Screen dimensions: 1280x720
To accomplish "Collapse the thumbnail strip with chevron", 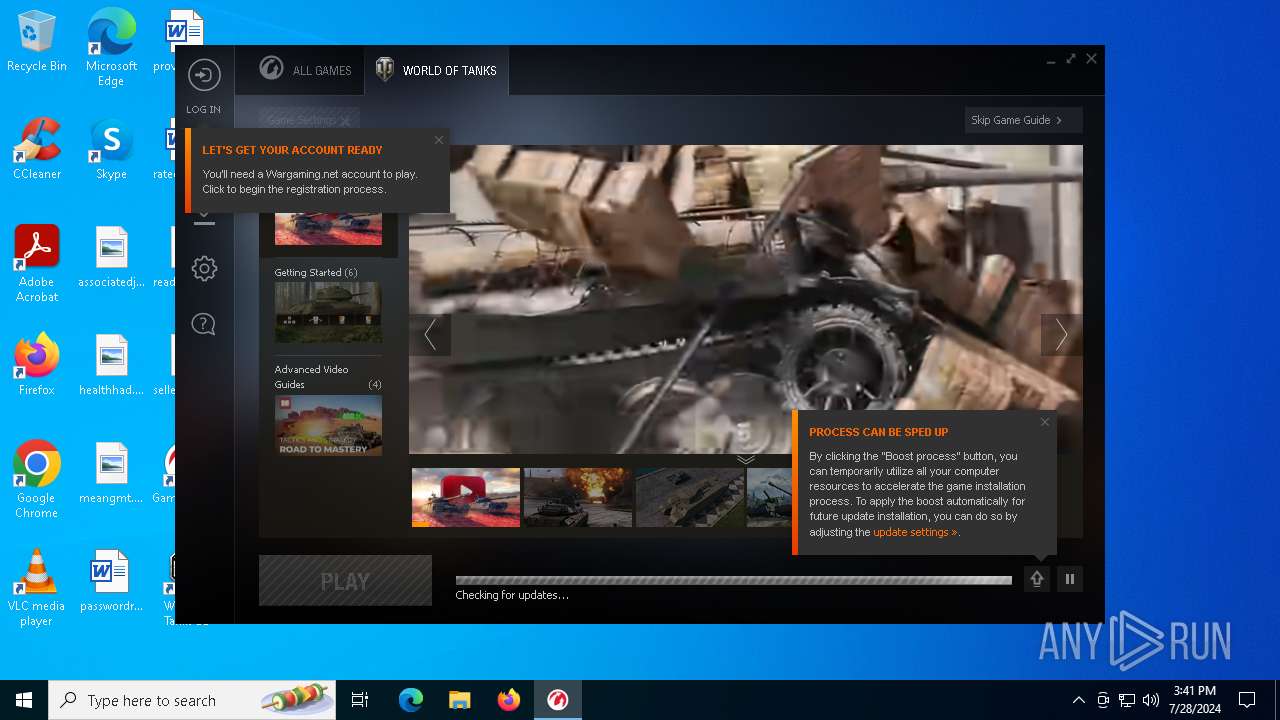I will (746, 459).
